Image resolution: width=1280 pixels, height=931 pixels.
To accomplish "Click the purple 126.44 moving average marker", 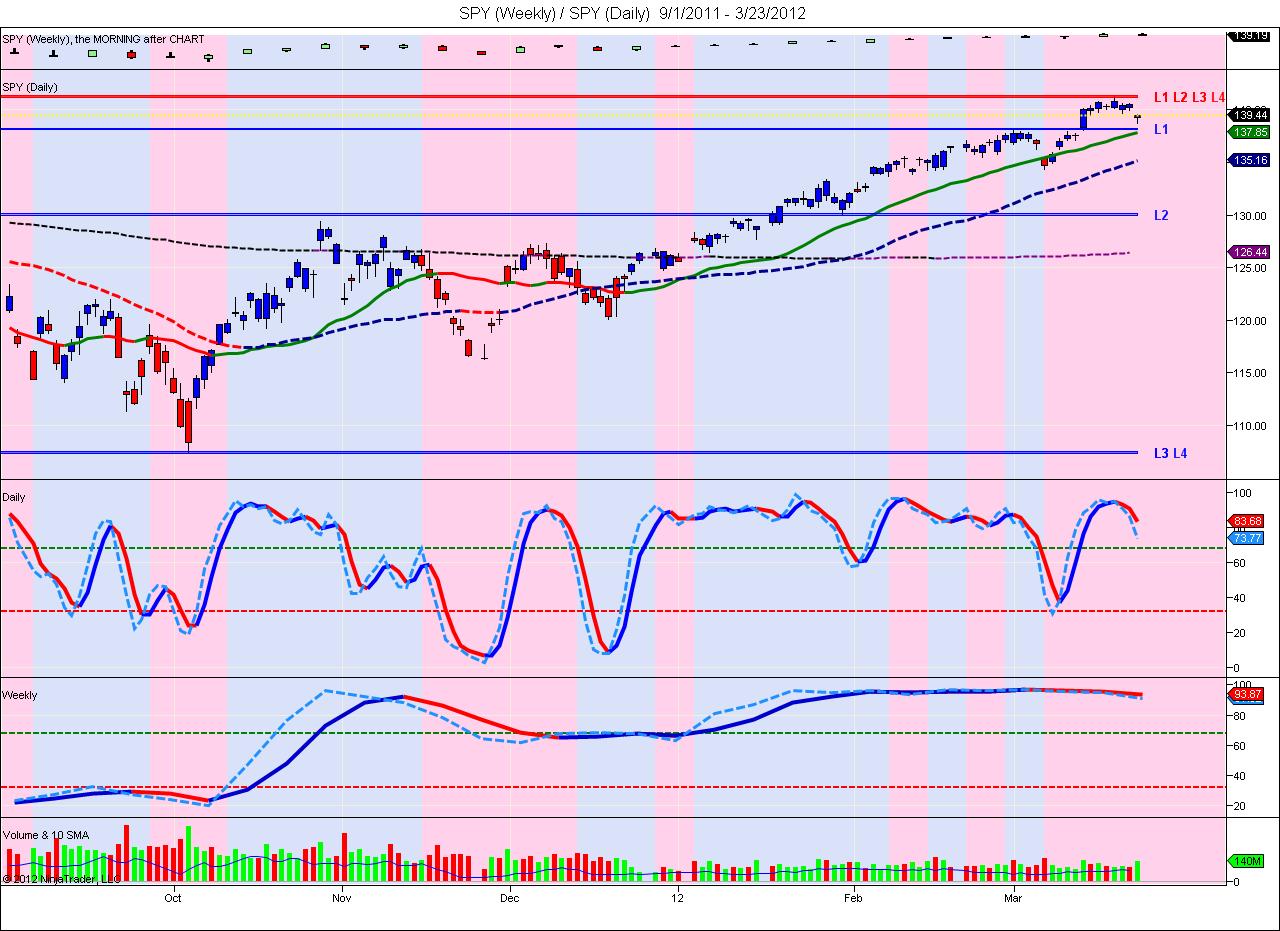I will tap(1250, 252).
